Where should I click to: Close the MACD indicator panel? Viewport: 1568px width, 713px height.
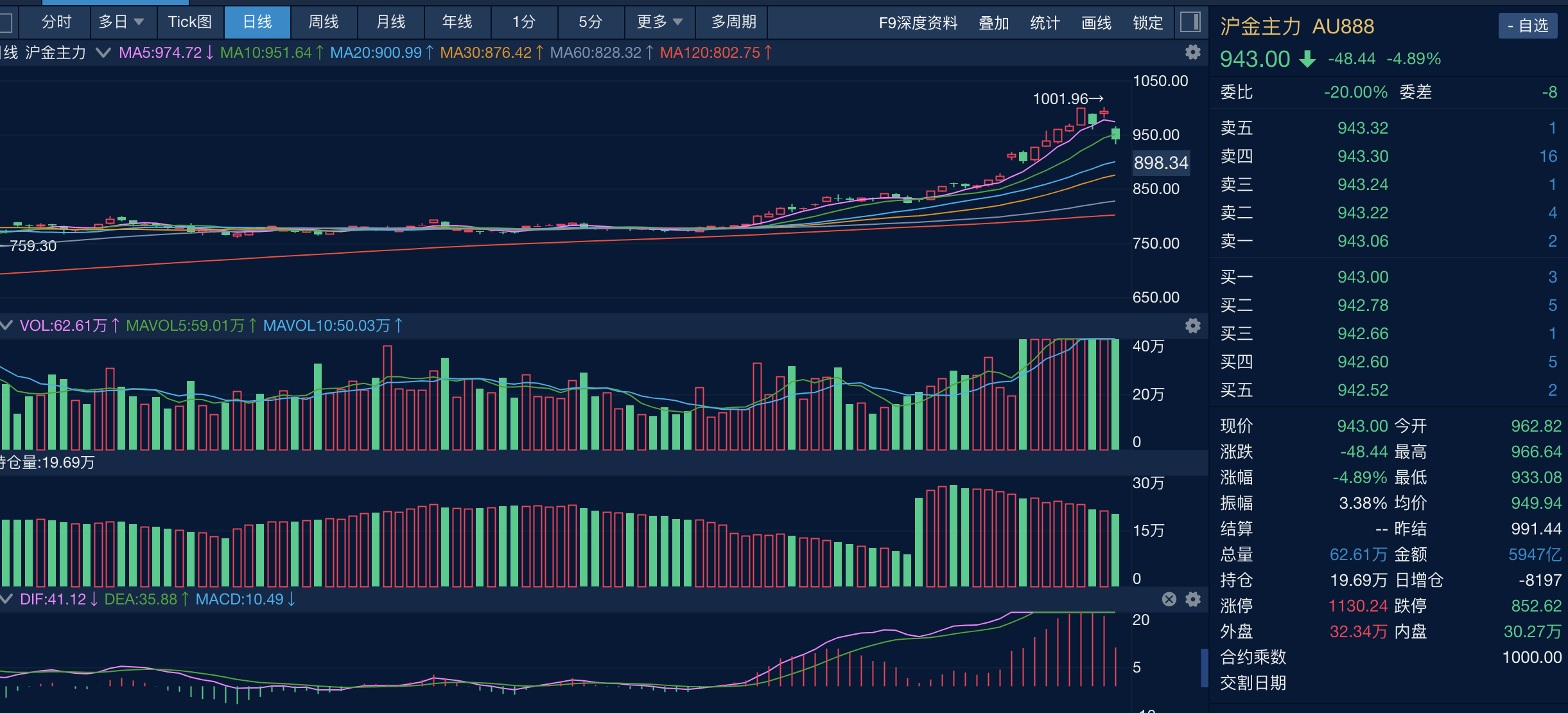coord(1169,599)
